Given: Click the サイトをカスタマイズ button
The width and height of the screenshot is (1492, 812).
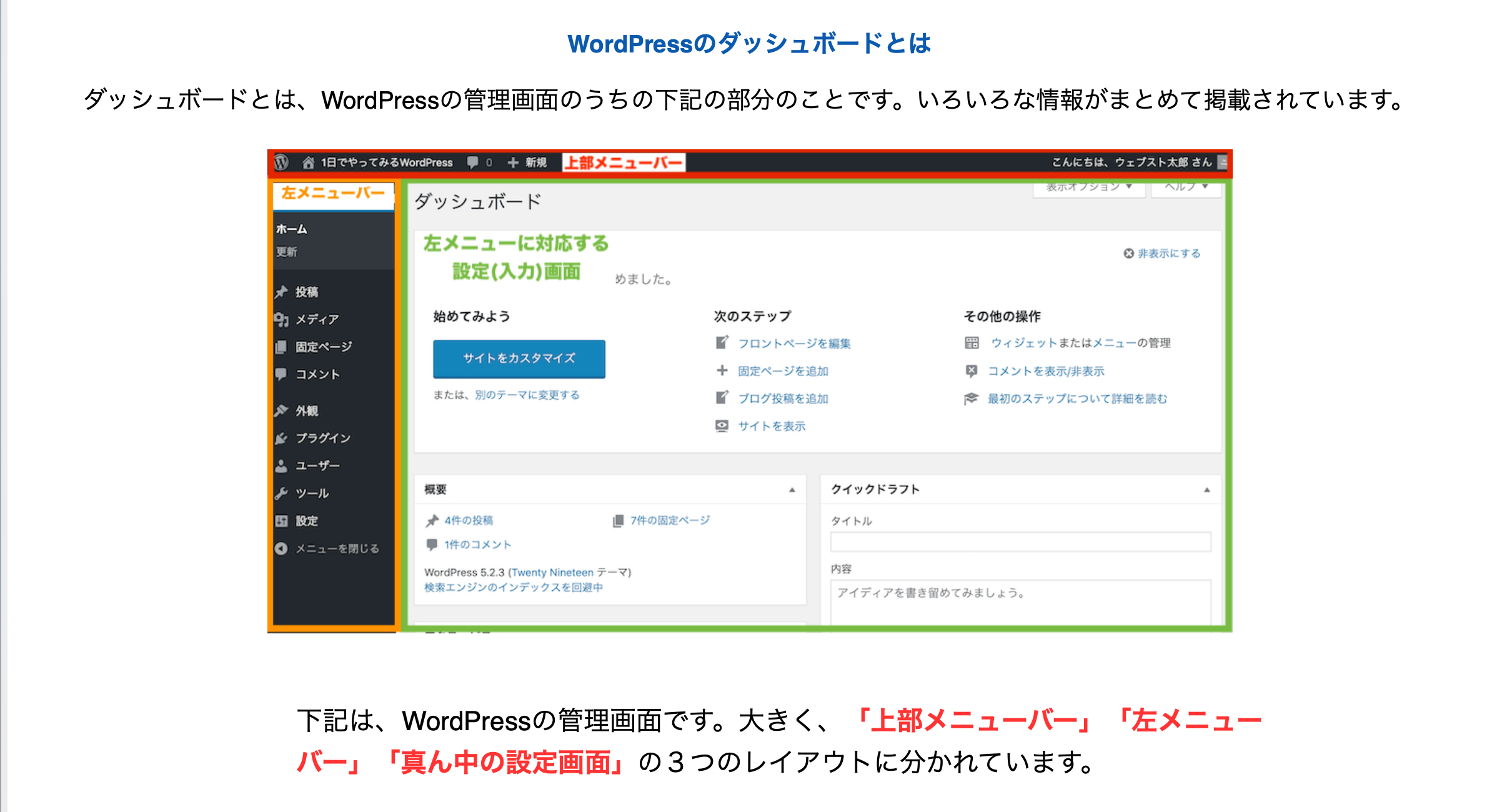Looking at the screenshot, I should pos(519,359).
